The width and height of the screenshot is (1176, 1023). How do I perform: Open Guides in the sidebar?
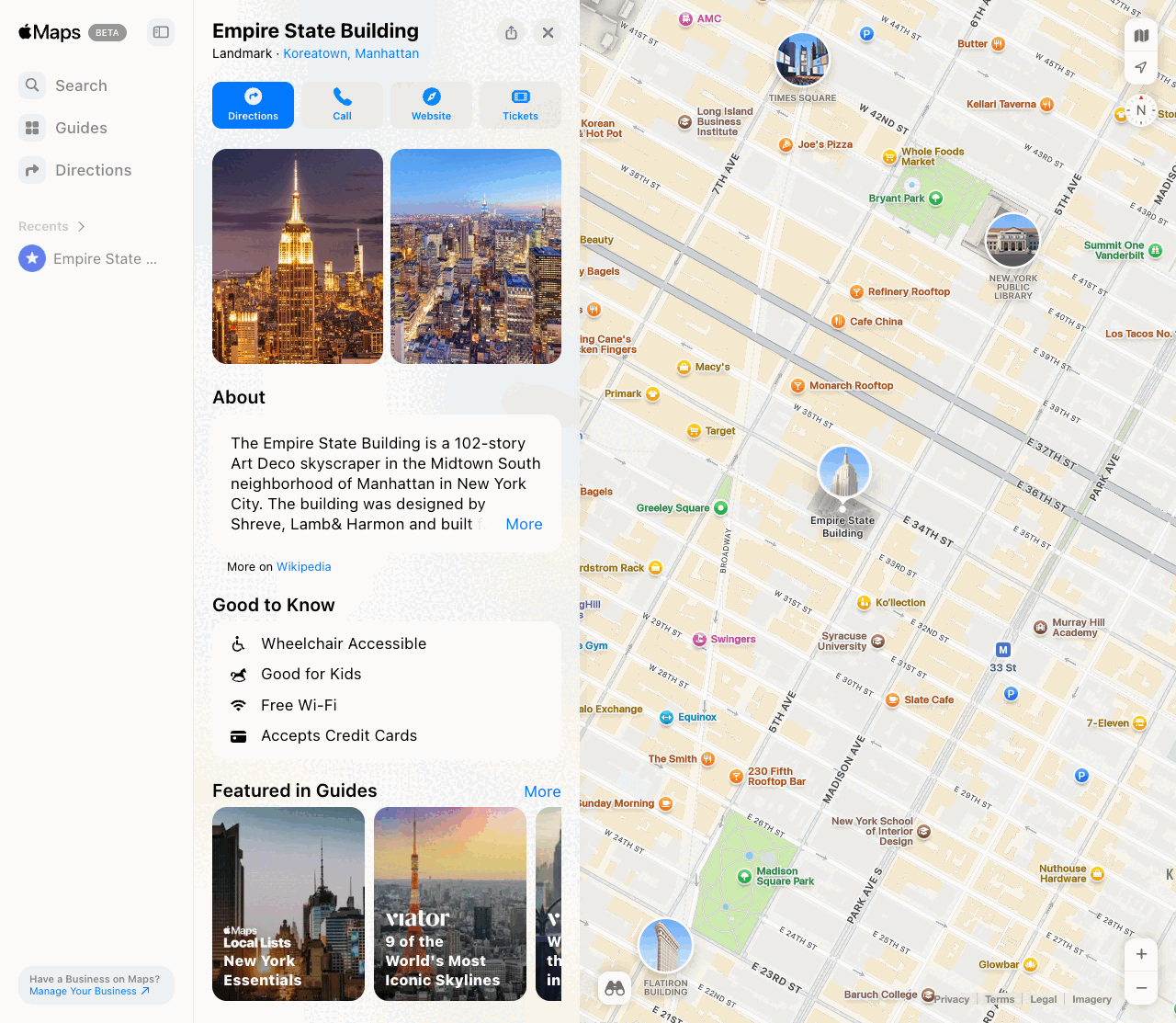[x=63, y=128]
